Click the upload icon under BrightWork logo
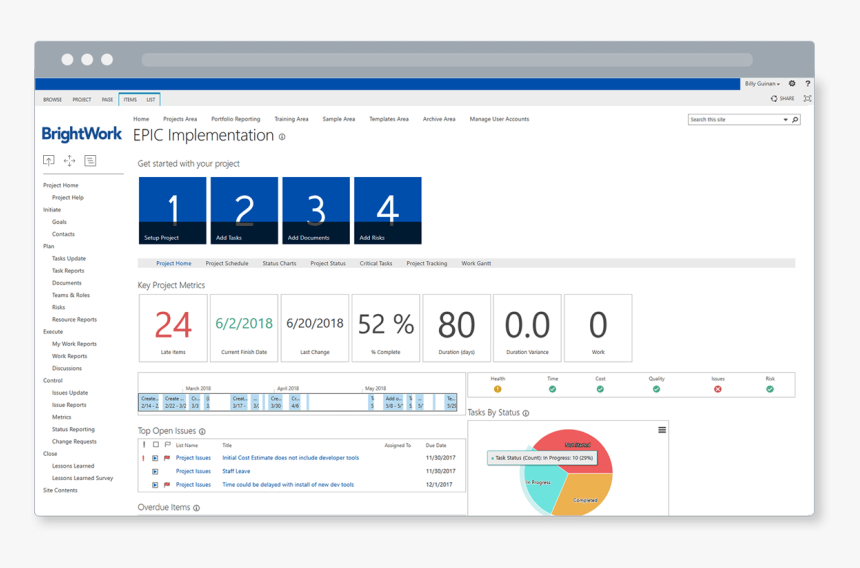Viewport: 860px width, 568px height. coord(49,161)
